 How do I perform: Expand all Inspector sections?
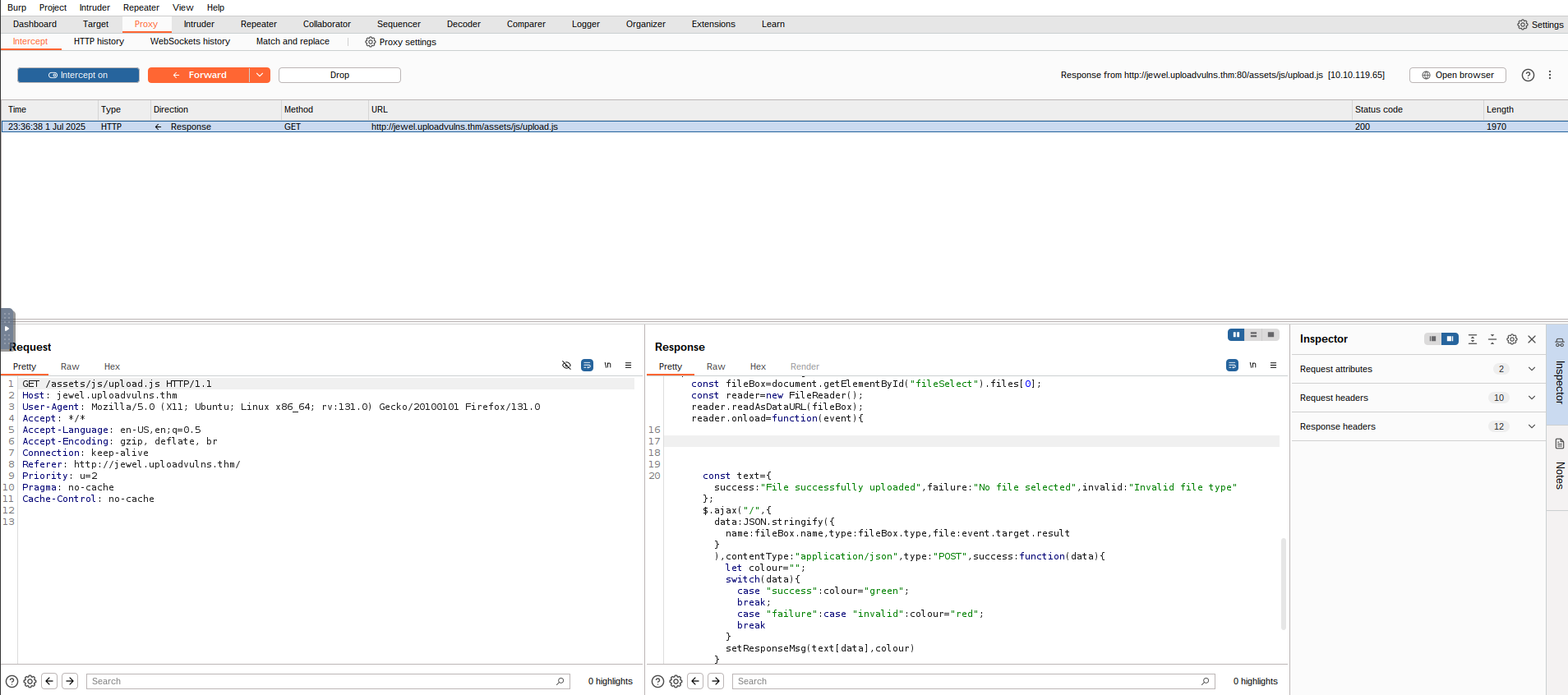click(1473, 338)
